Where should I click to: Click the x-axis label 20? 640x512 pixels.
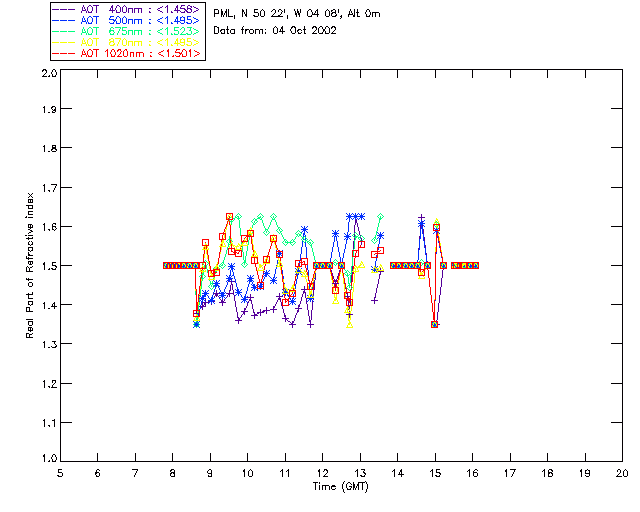click(x=622, y=473)
